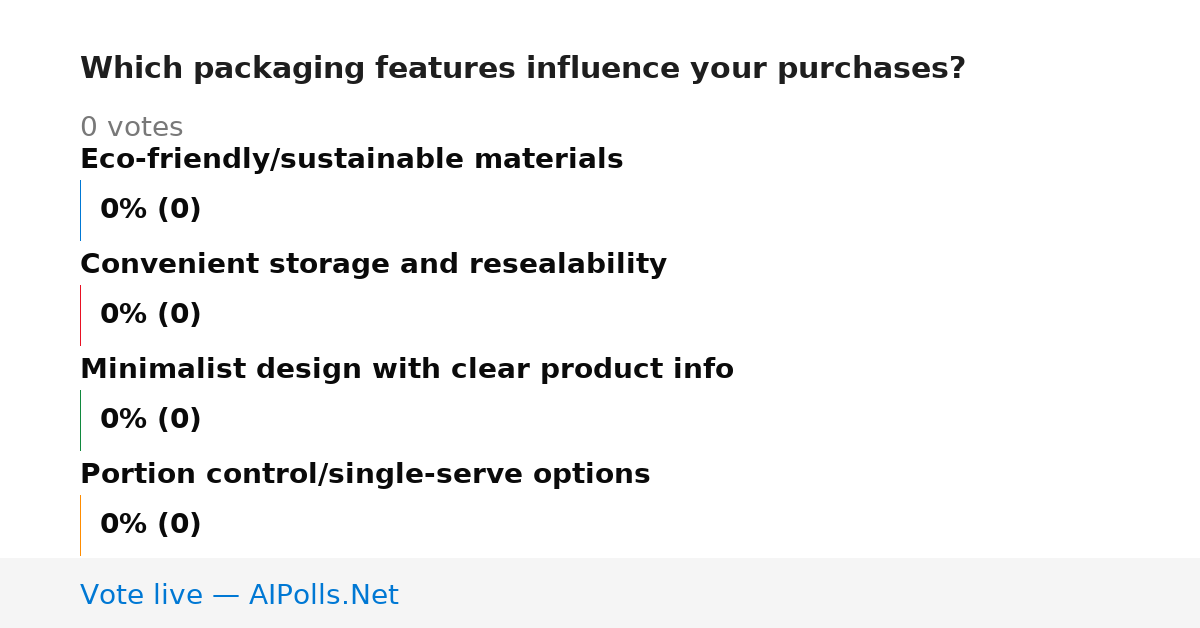This screenshot has width=1200, height=628.
Task: Click the orange result bar for Portion control
Action: tap(80, 525)
